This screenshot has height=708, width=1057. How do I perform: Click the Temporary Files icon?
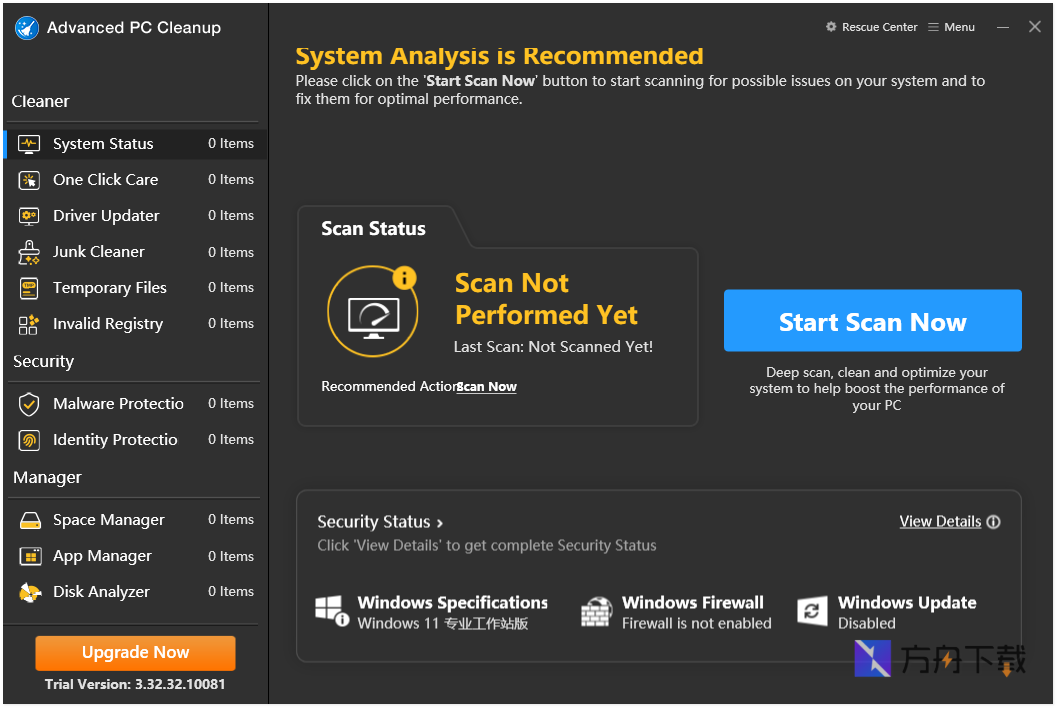coord(29,288)
